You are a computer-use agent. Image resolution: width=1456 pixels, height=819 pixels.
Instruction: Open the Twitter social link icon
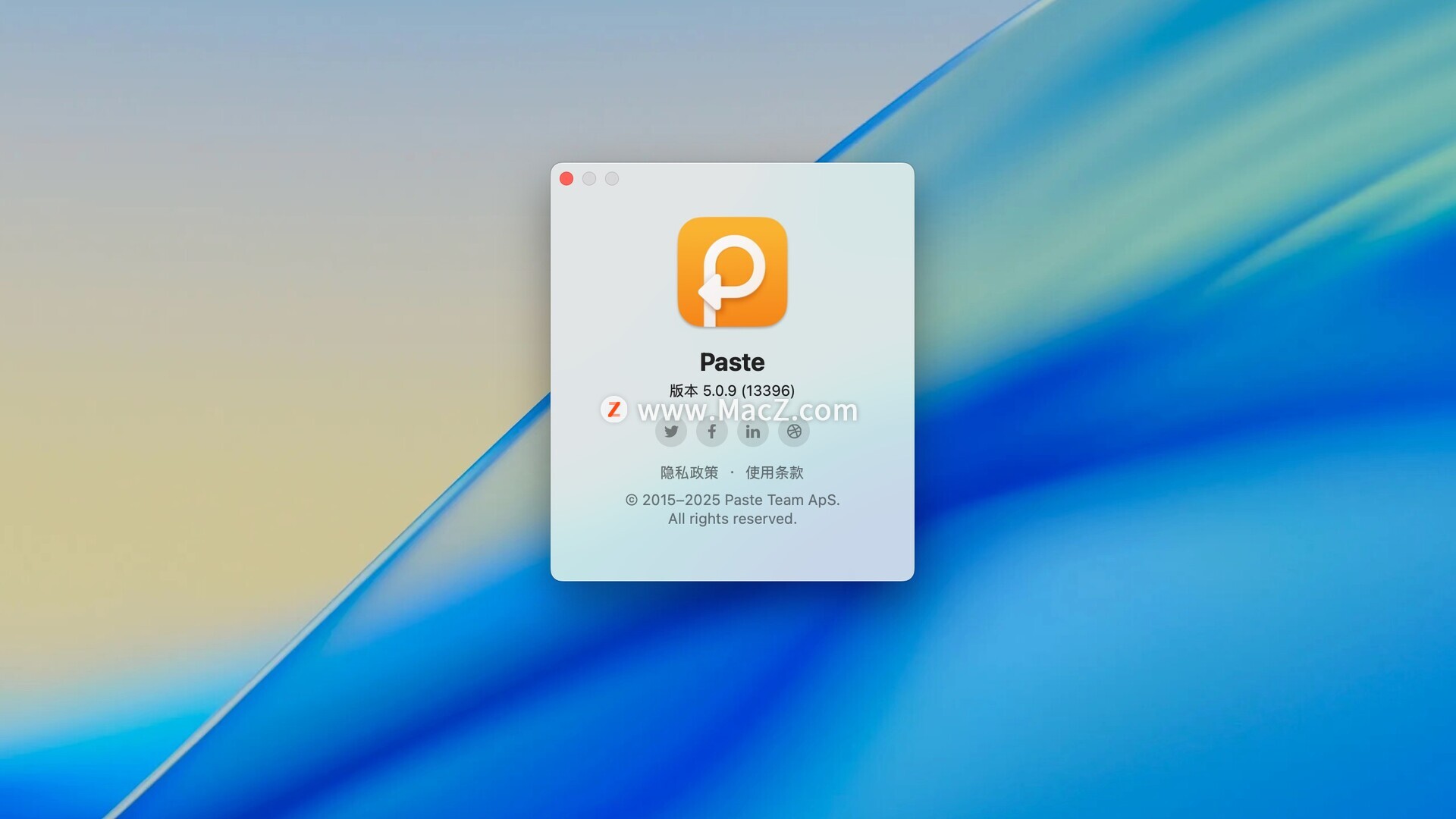coord(671,431)
